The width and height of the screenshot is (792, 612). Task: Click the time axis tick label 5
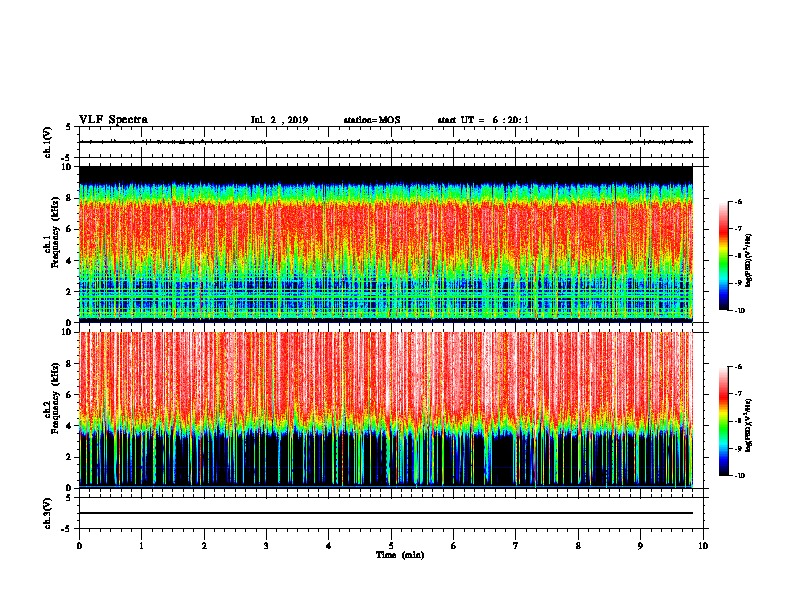pyautogui.click(x=391, y=546)
